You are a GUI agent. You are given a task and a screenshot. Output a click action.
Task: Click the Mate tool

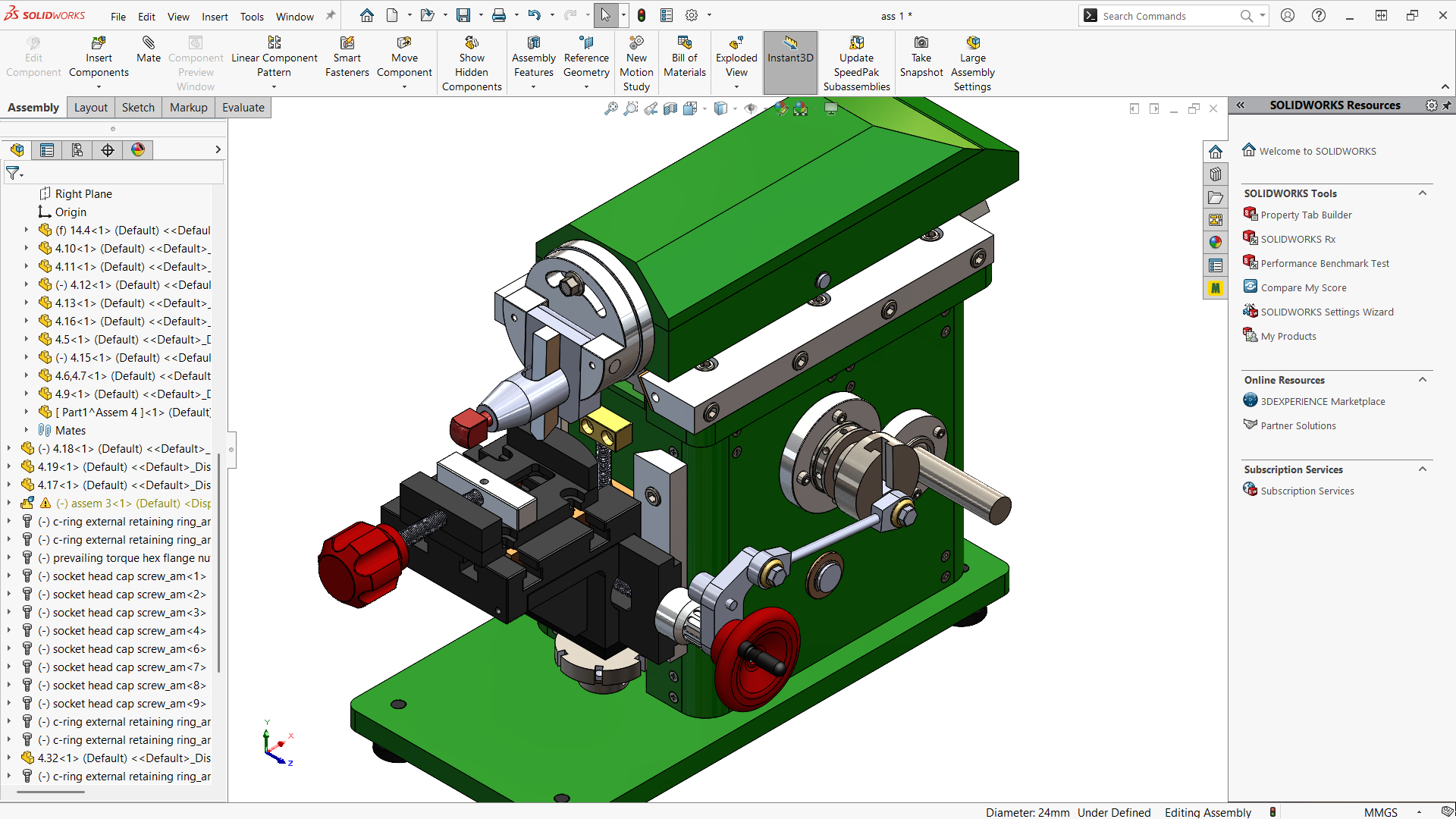(149, 50)
